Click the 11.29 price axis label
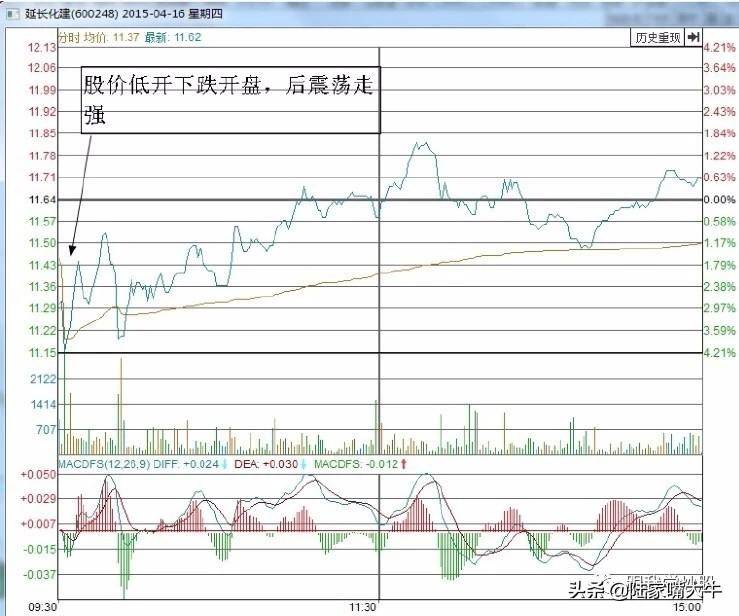Image resolution: width=739 pixels, height=616 pixels. click(42, 308)
